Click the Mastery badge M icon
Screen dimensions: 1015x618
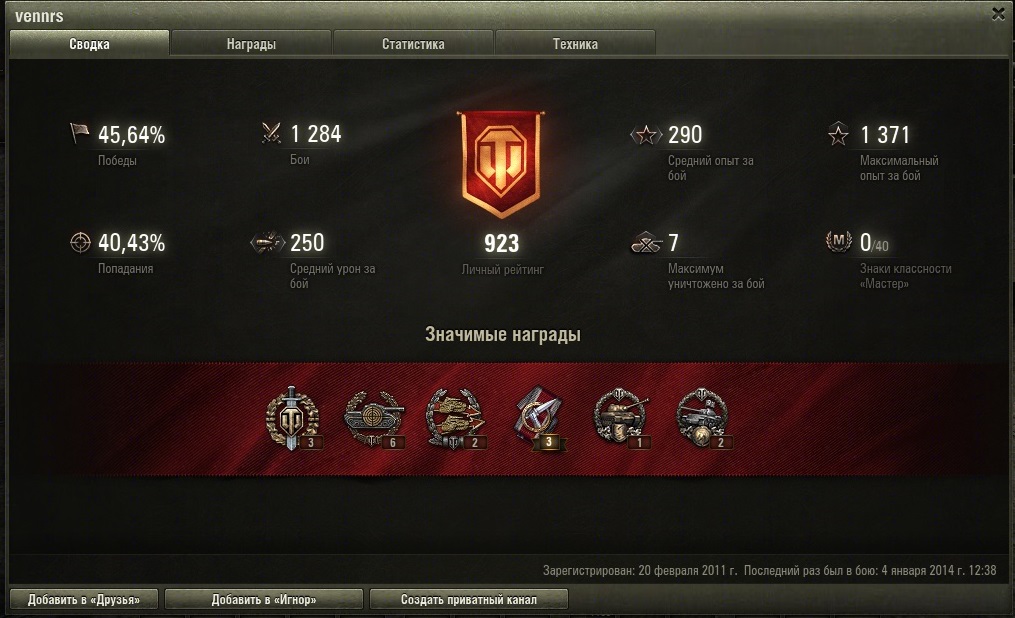839,241
